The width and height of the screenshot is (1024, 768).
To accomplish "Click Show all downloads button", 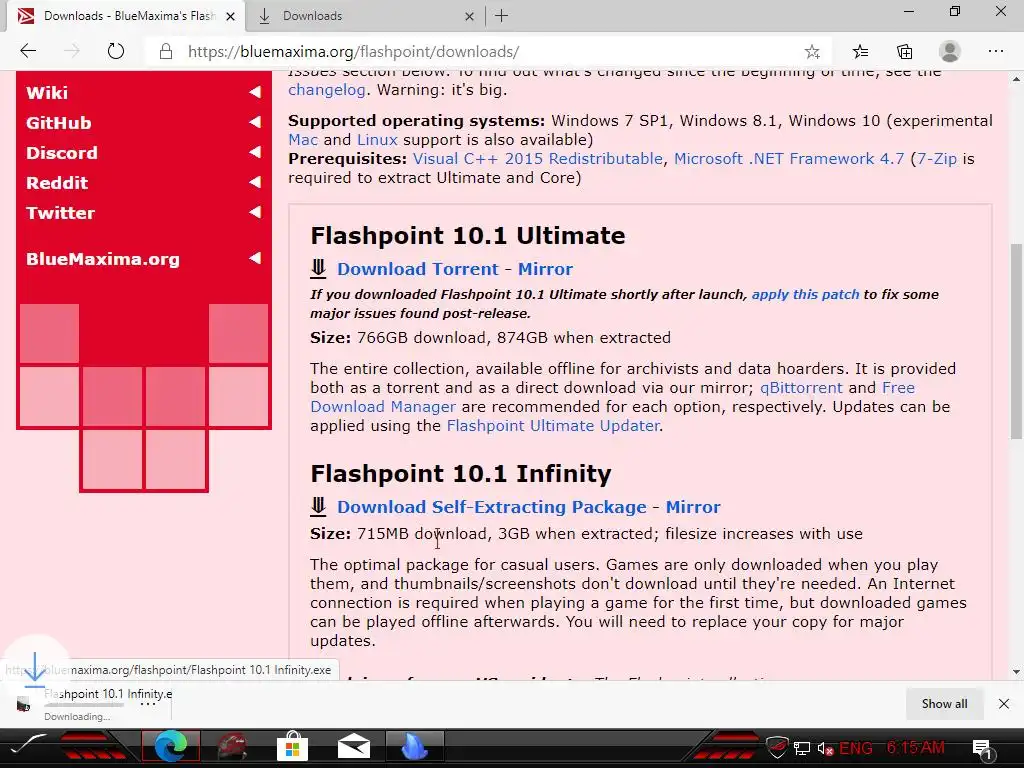I will point(944,704).
